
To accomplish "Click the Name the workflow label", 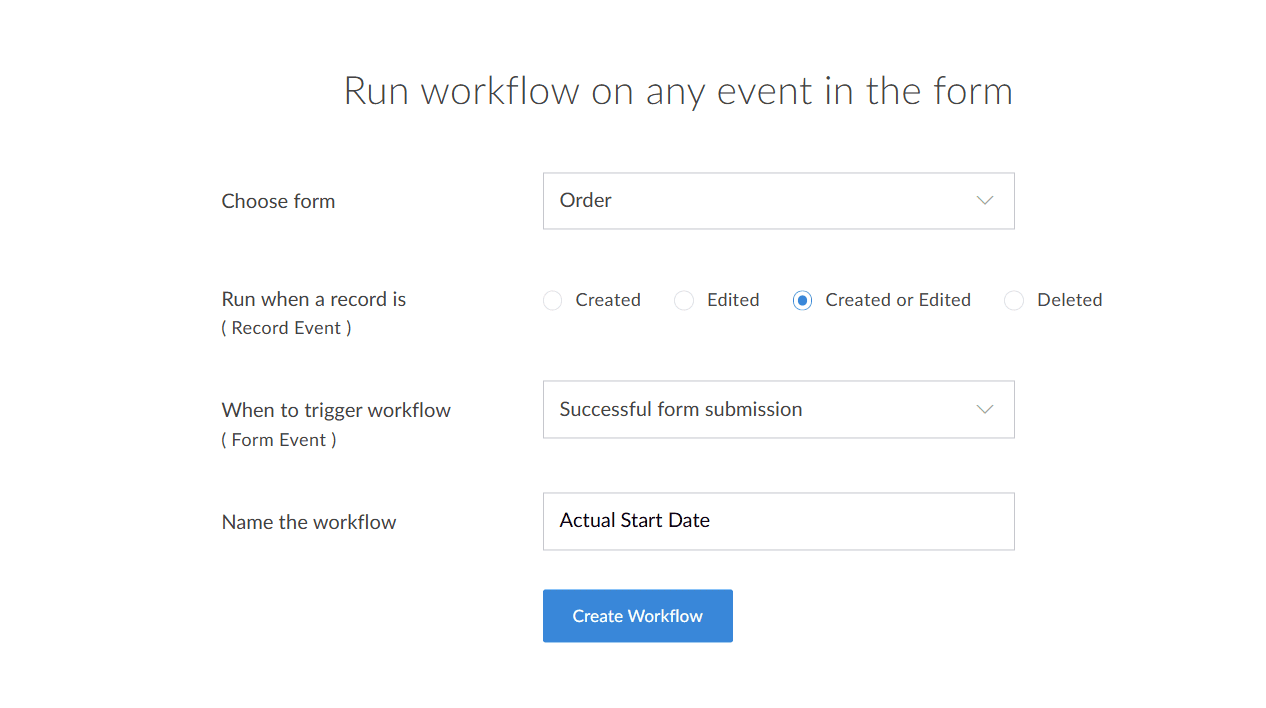I will pos(309,522).
